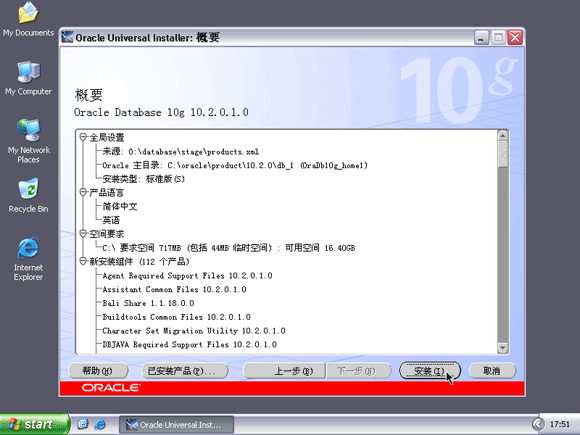Select Character Set Migration Utility row
The width and height of the screenshot is (580, 435).
point(194,331)
